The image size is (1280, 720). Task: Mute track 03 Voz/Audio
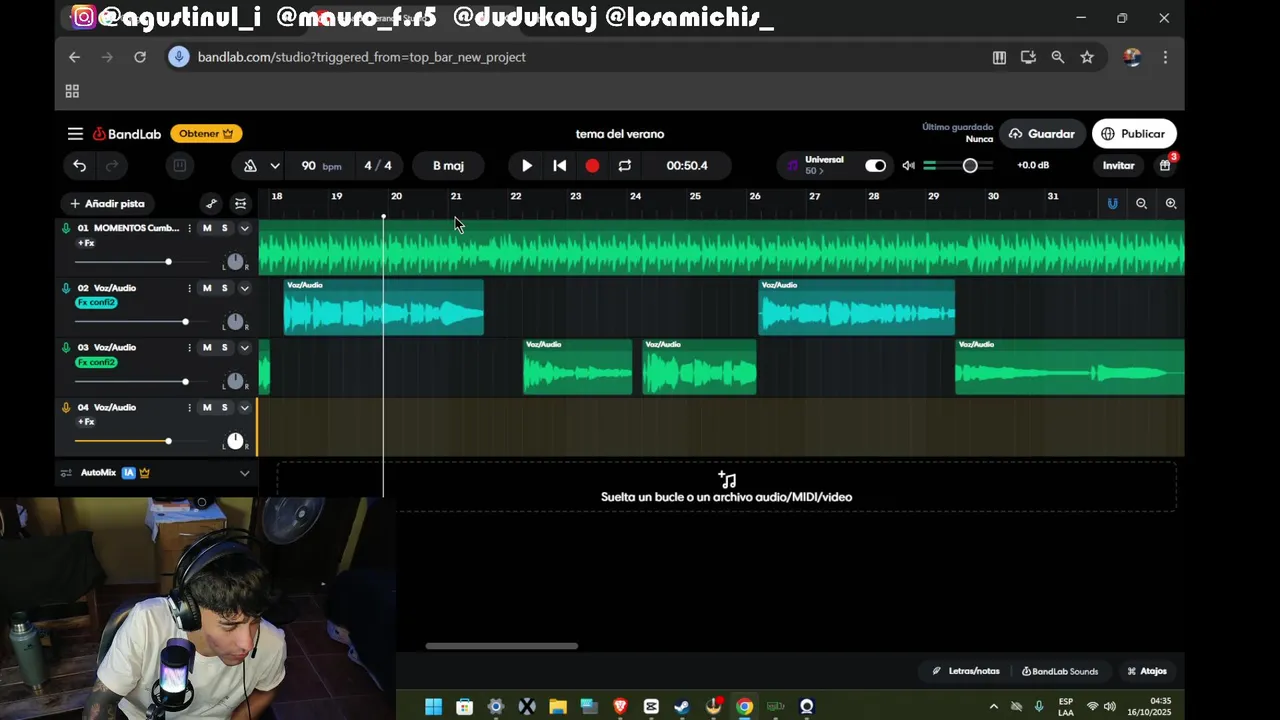207,348
